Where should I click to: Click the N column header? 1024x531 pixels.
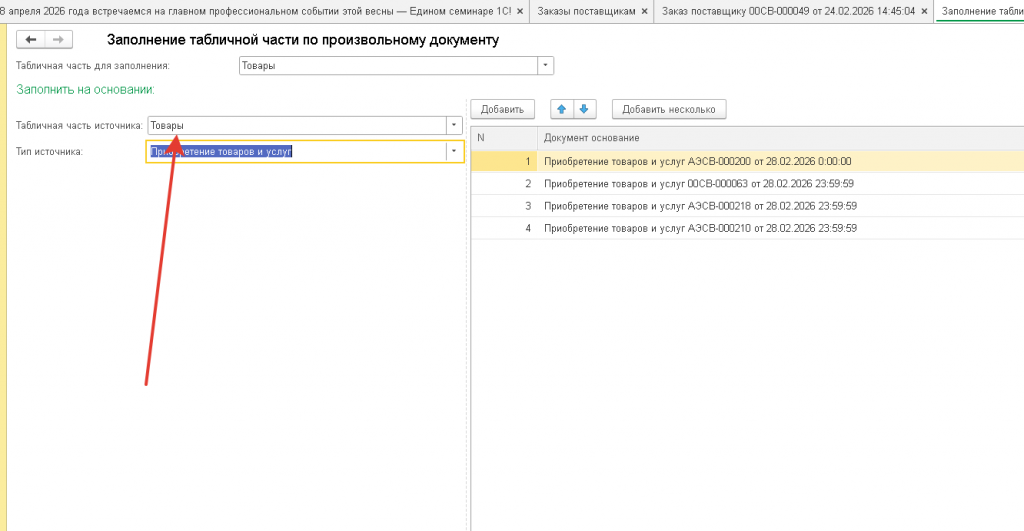point(504,138)
